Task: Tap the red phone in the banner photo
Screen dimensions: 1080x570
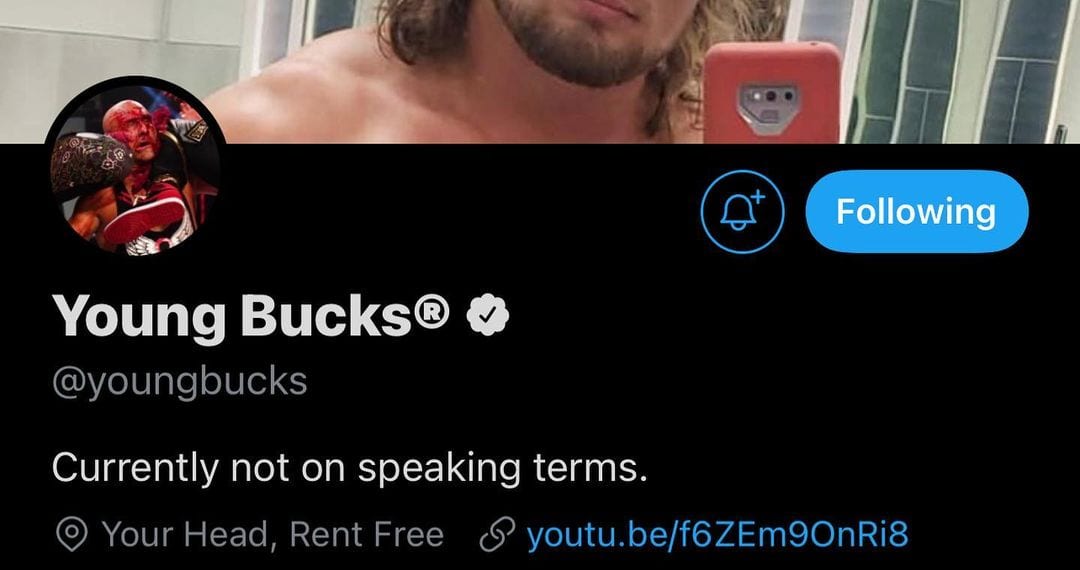Action: (x=771, y=92)
